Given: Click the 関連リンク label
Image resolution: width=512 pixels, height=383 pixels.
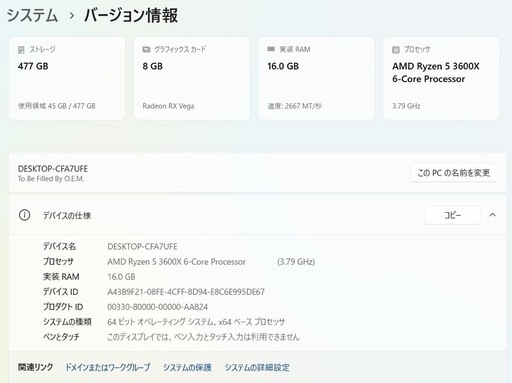Looking at the screenshot, I should [36, 367].
